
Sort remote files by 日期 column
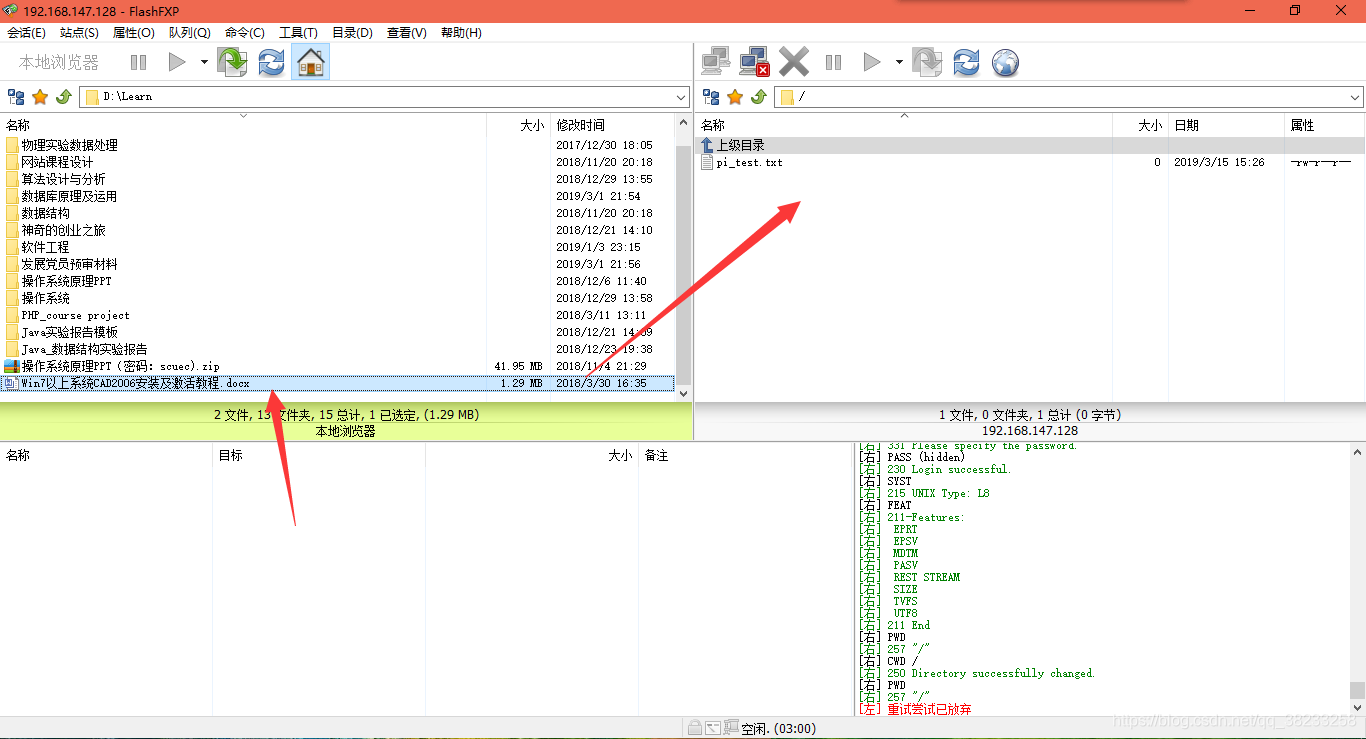[x=1226, y=125]
